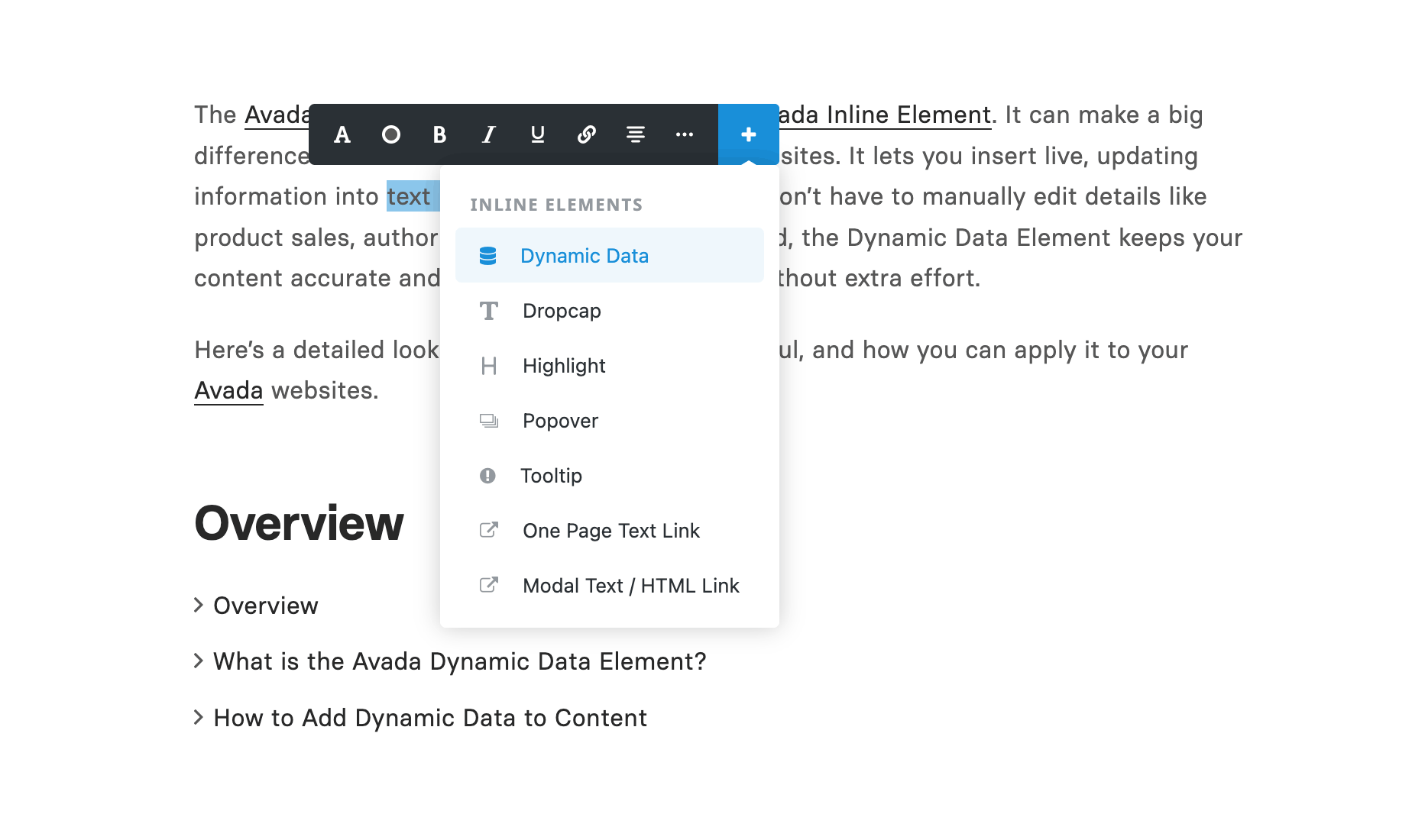Screen dimensions: 1412x840
Task: Click chevron beside How to Add entry
Action: point(199,717)
